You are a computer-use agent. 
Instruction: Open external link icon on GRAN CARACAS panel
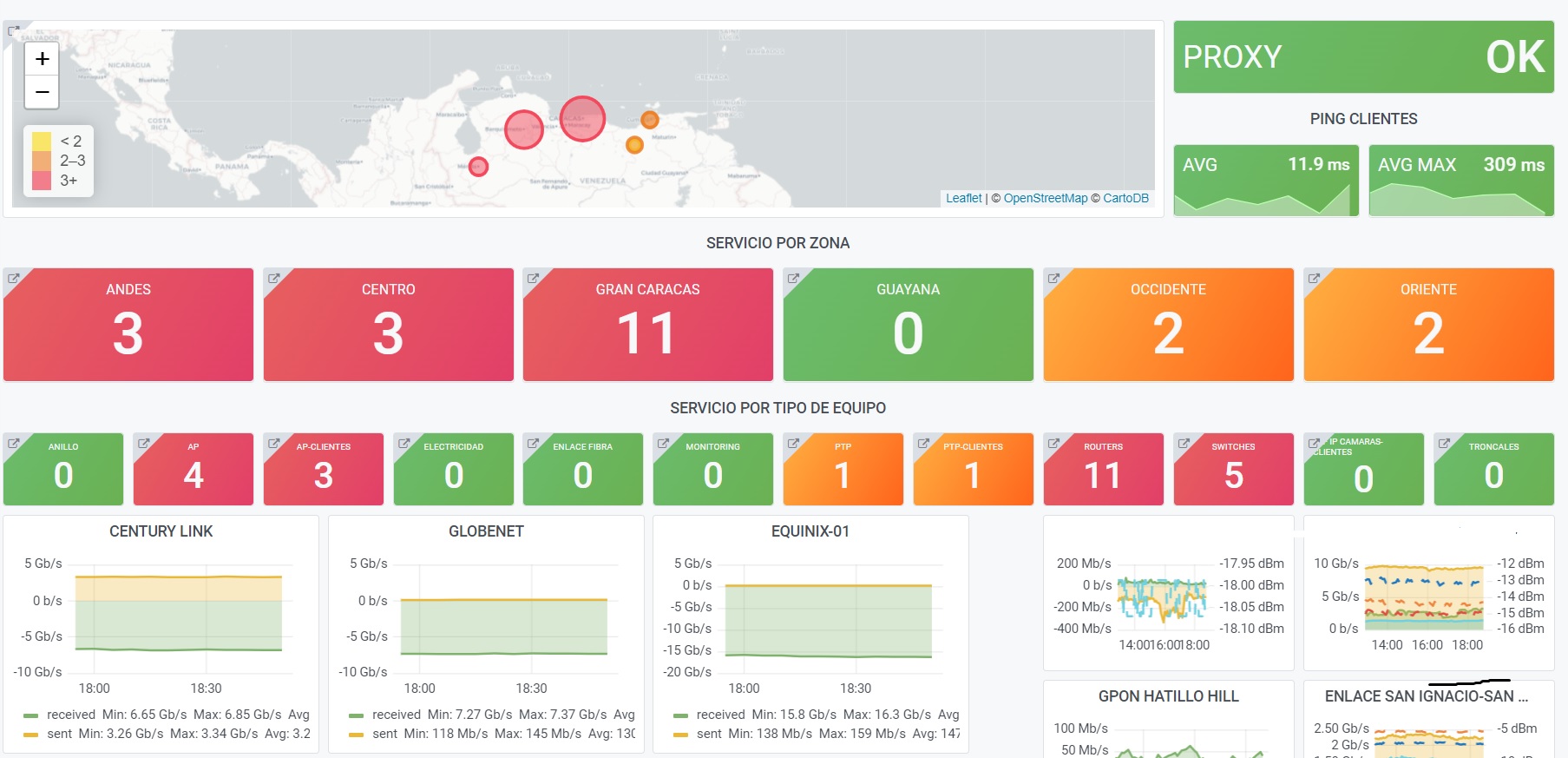[534, 279]
